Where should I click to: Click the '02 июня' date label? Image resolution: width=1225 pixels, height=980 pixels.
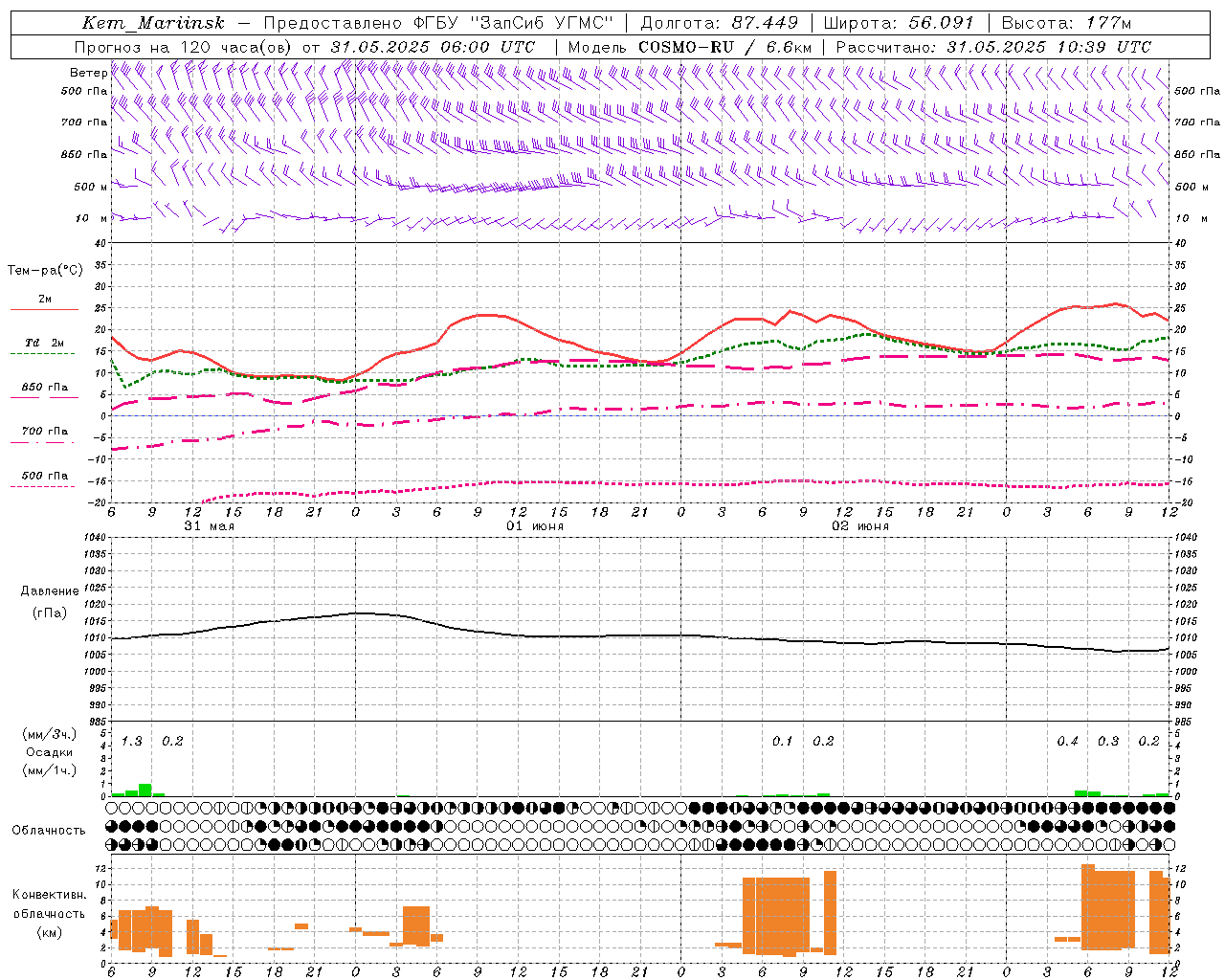(860, 526)
